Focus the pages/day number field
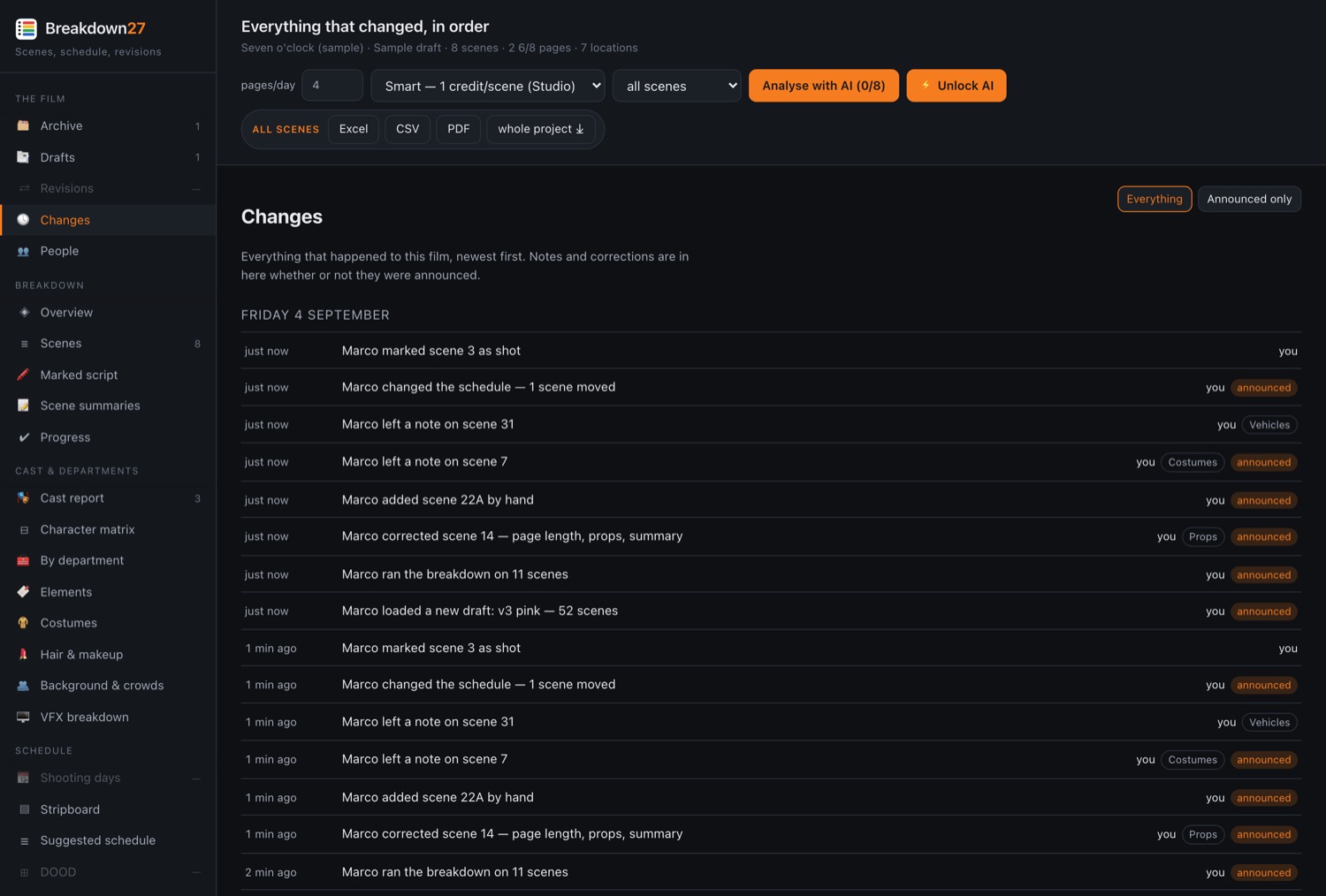Image resolution: width=1326 pixels, height=896 pixels. tap(332, 86)
